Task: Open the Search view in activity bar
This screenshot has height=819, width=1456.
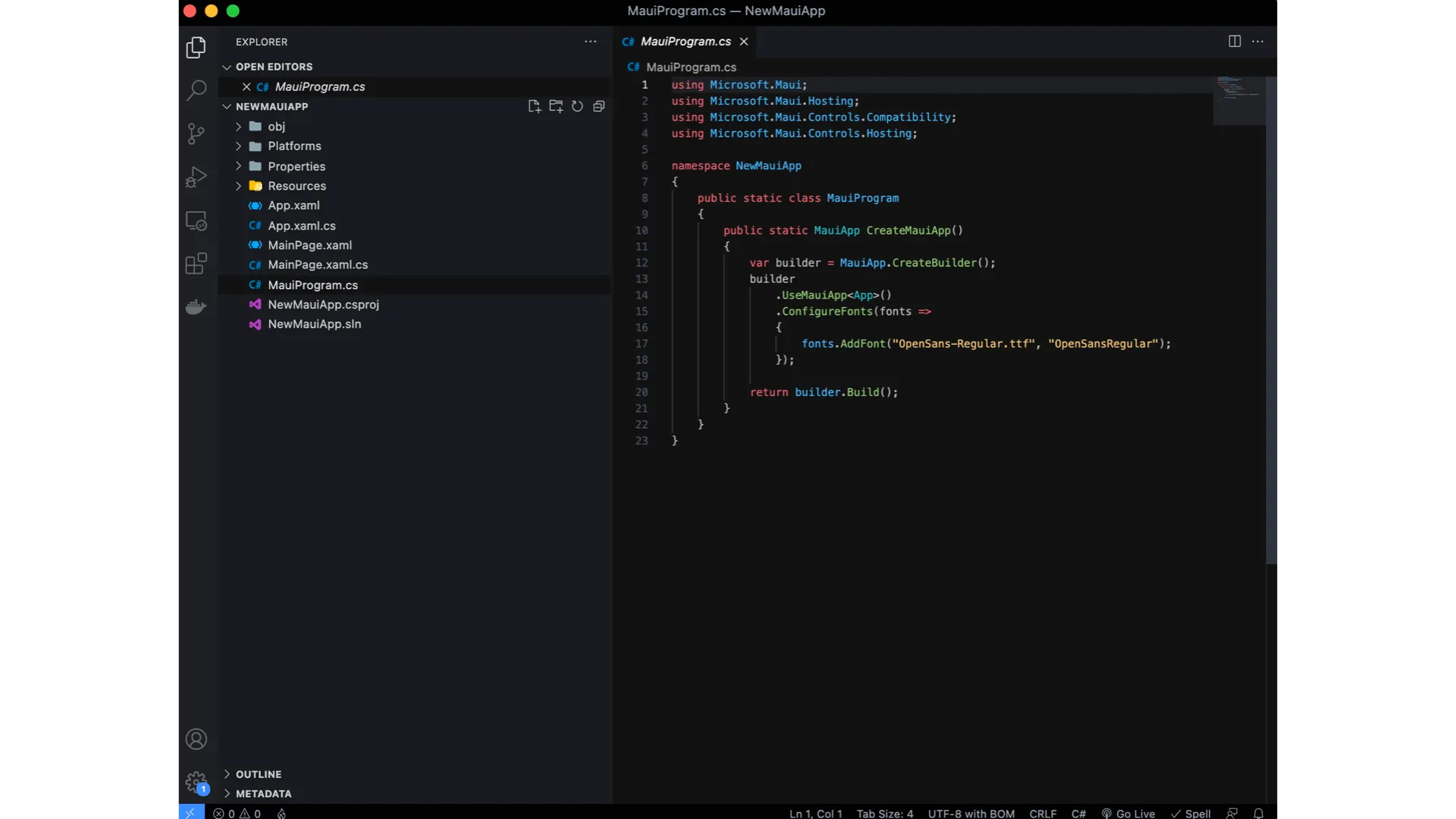Action: pos(196,90)
